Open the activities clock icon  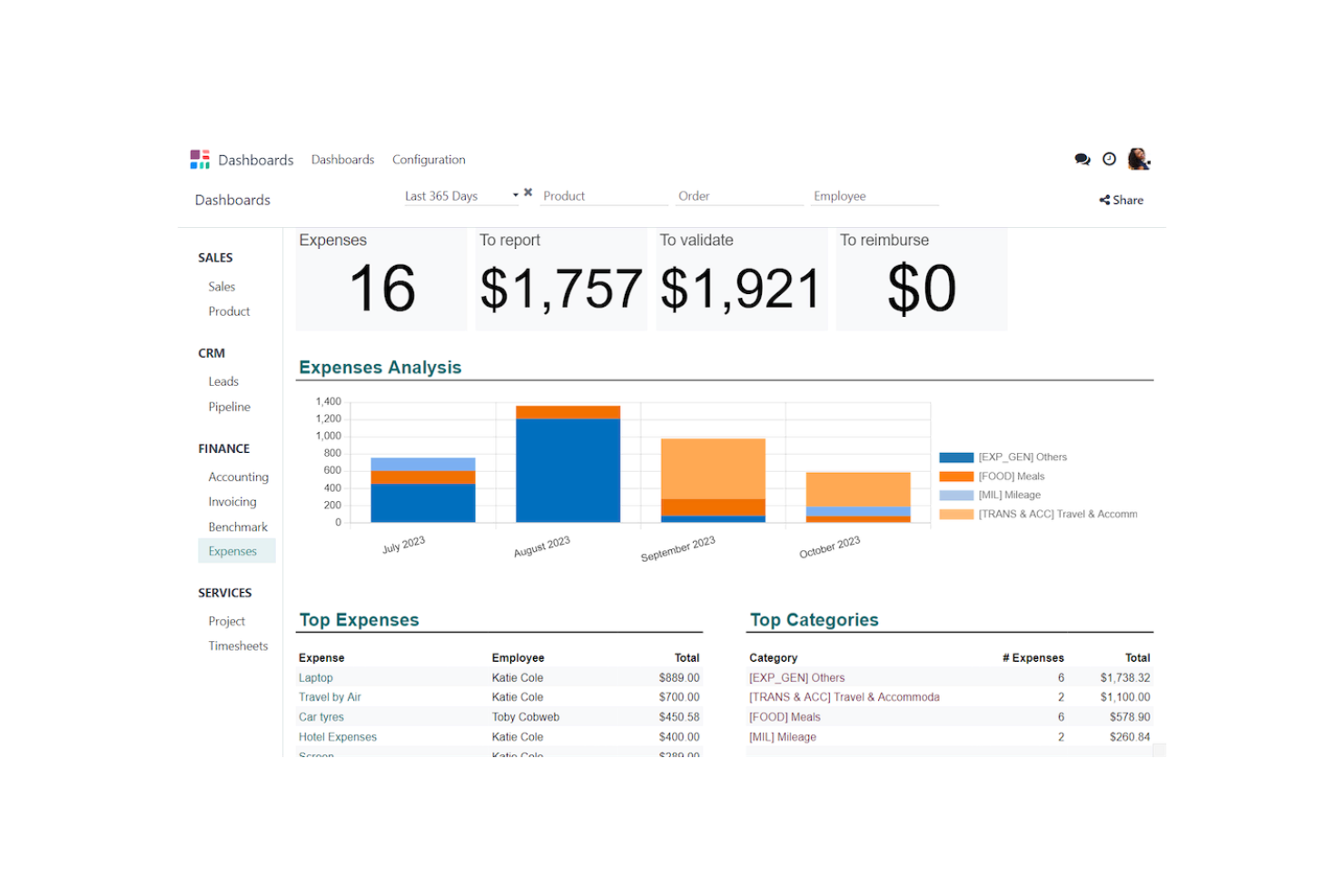click(x=1109, y=159)
